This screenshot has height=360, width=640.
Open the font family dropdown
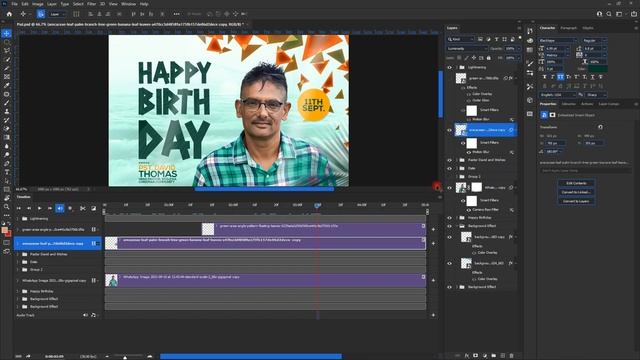click(x=558, y=40)
